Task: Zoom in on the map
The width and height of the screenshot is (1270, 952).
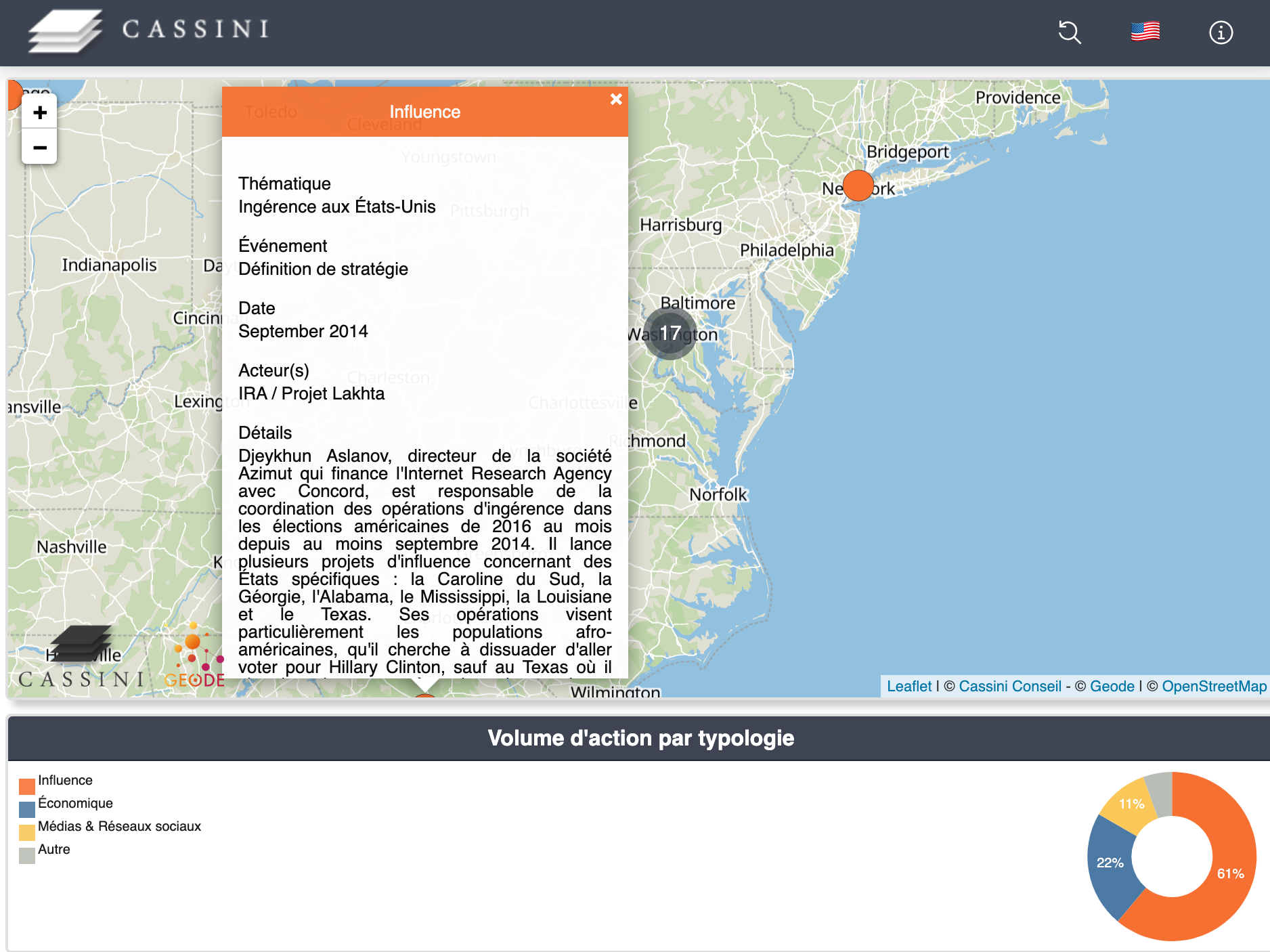Action: point(40,112)
